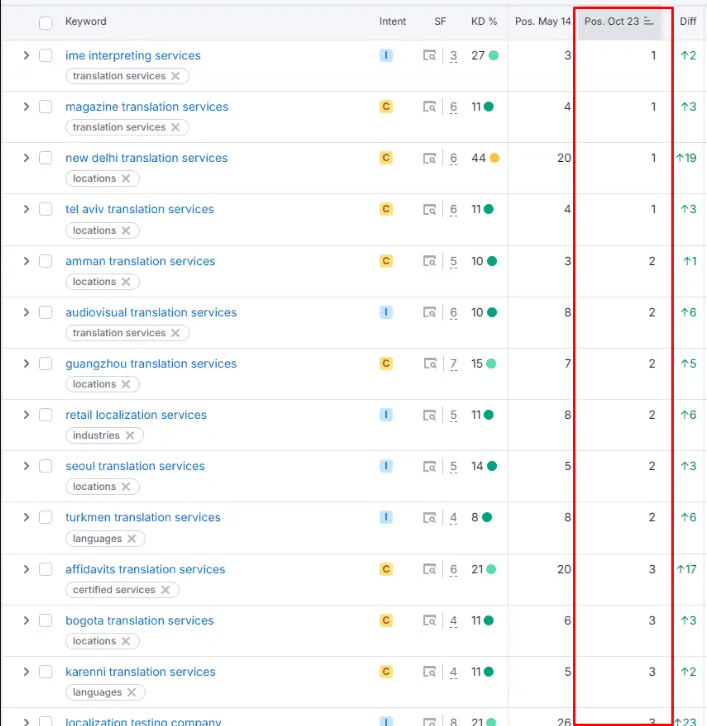Remove locations tag from new delhi translation services
This screenshot has width=707, height=726.
point(126,179)
